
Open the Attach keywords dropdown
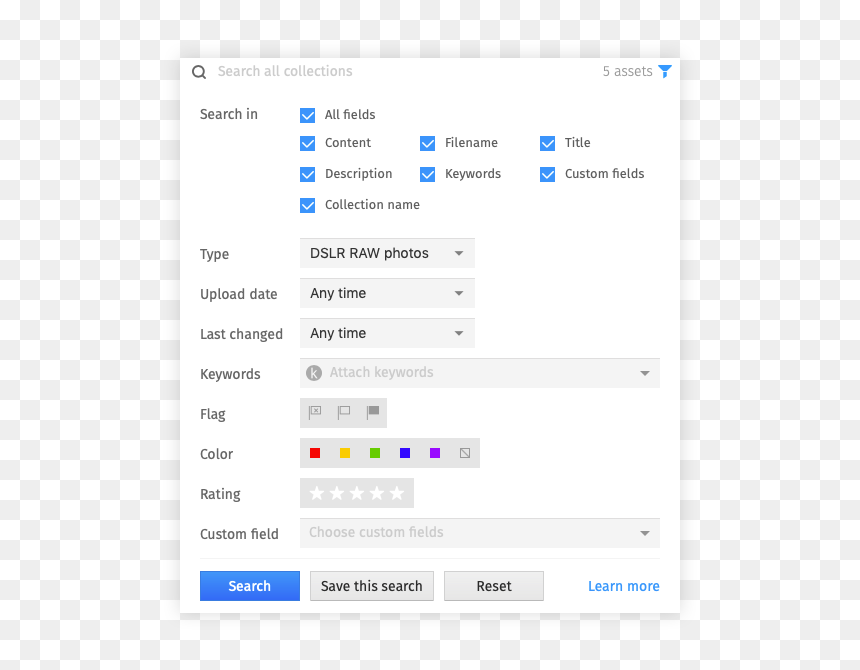[x=480, y=373]
